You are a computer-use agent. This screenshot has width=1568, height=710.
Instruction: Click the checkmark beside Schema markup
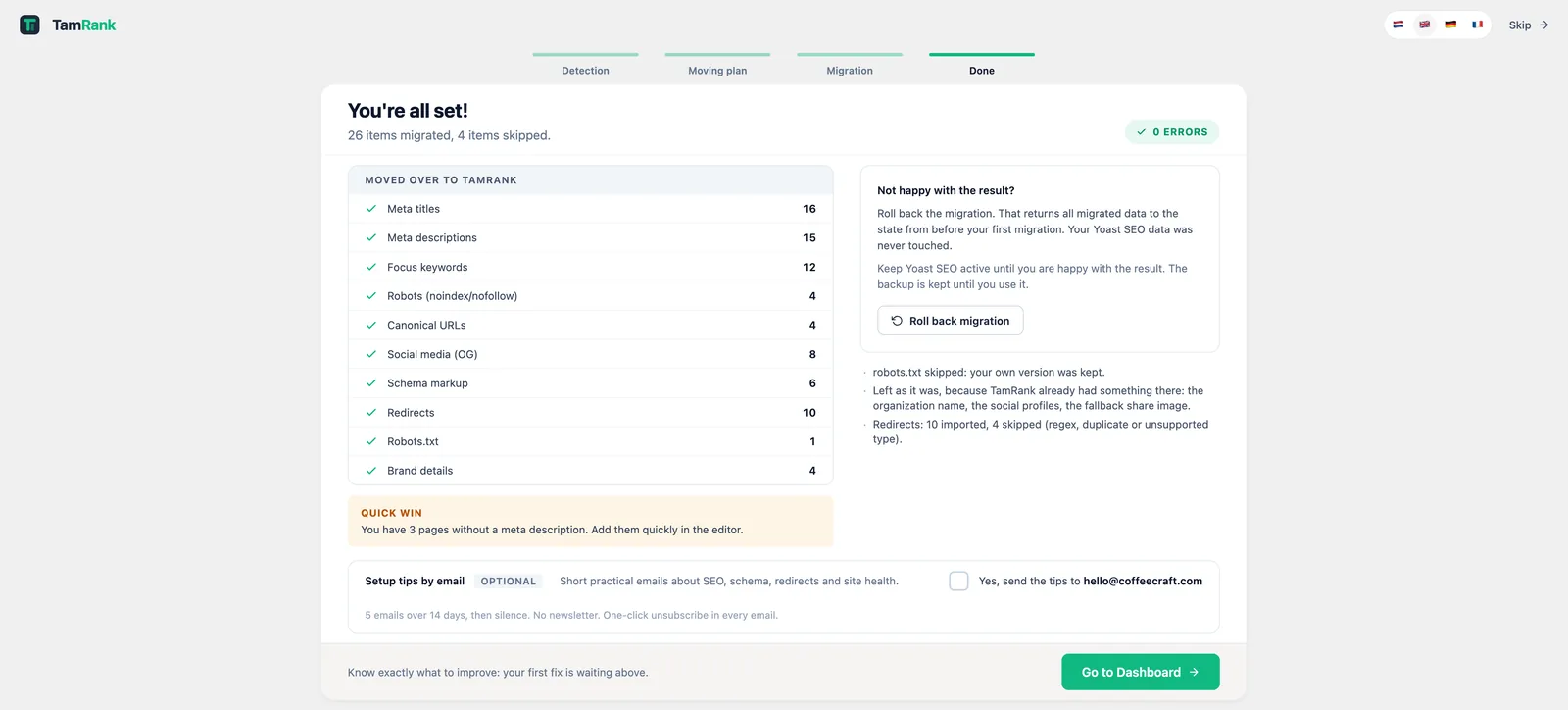(371, 383)
